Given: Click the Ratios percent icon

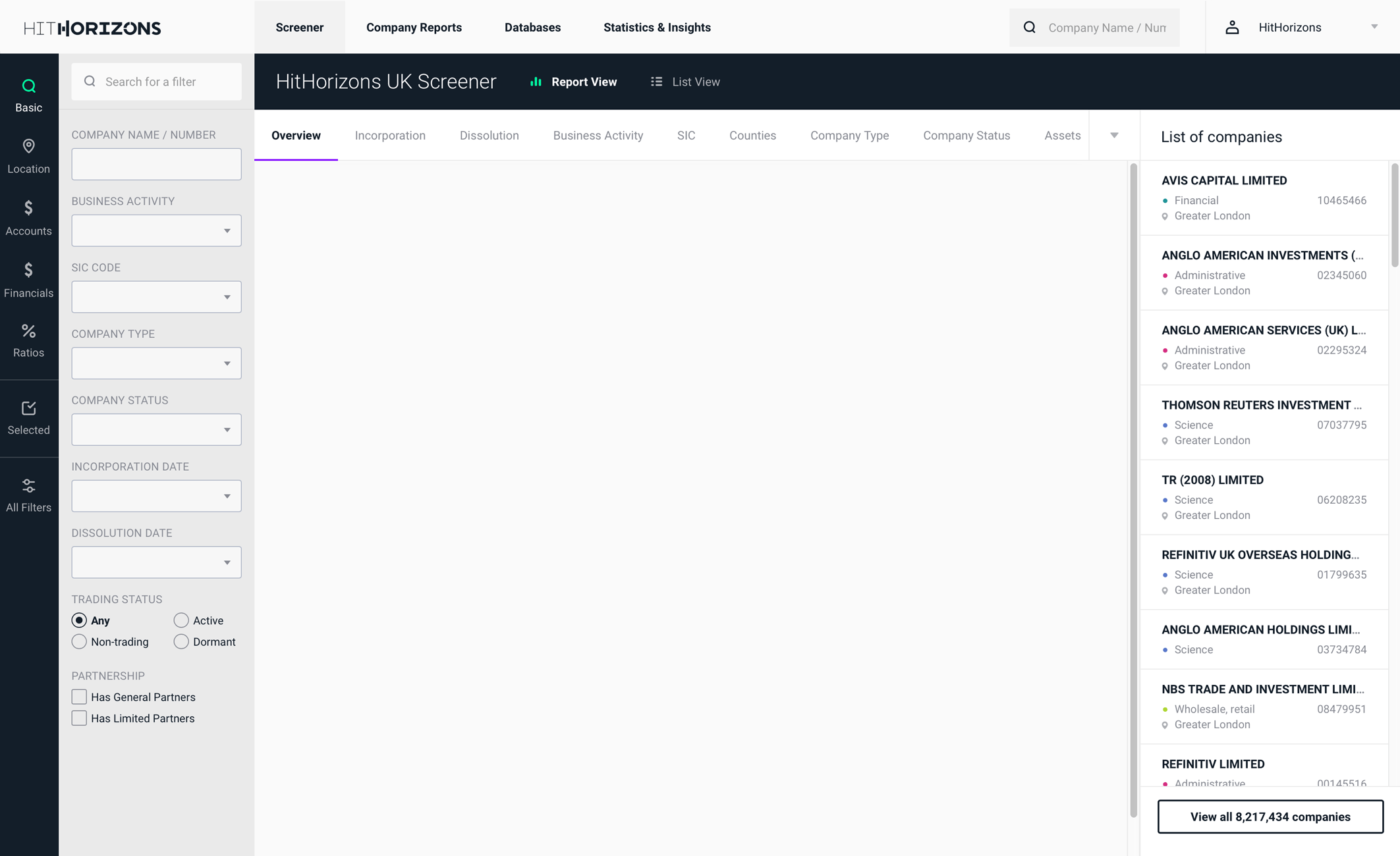Looking at the screenshot, I should (28, 331).
